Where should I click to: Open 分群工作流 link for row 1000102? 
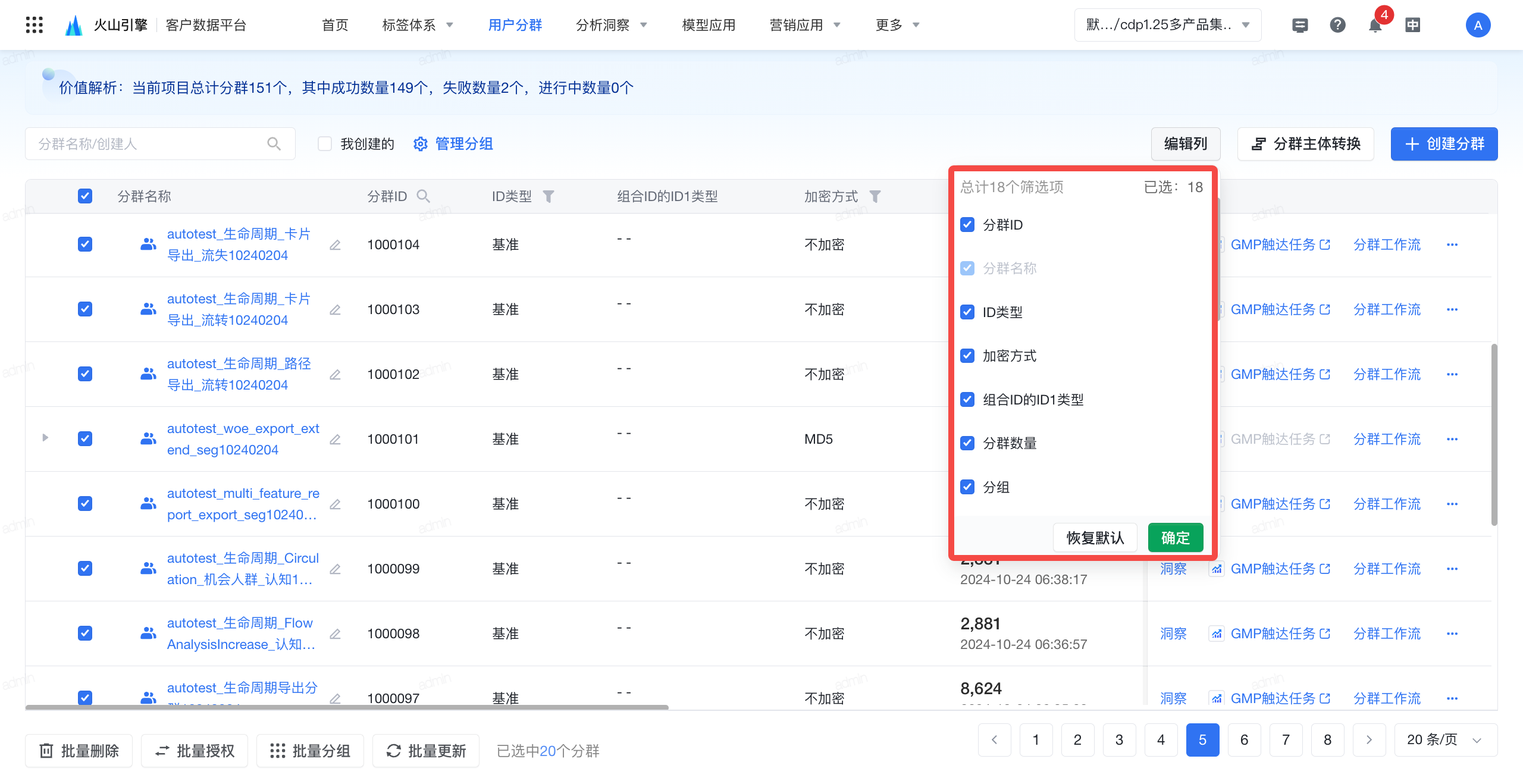[x=1387, y=374]
